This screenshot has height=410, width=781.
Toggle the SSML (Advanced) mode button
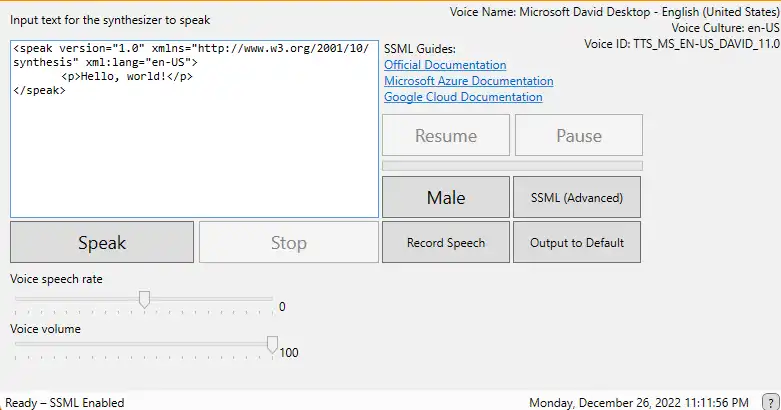pyautogui.click(x=577, y=197)
